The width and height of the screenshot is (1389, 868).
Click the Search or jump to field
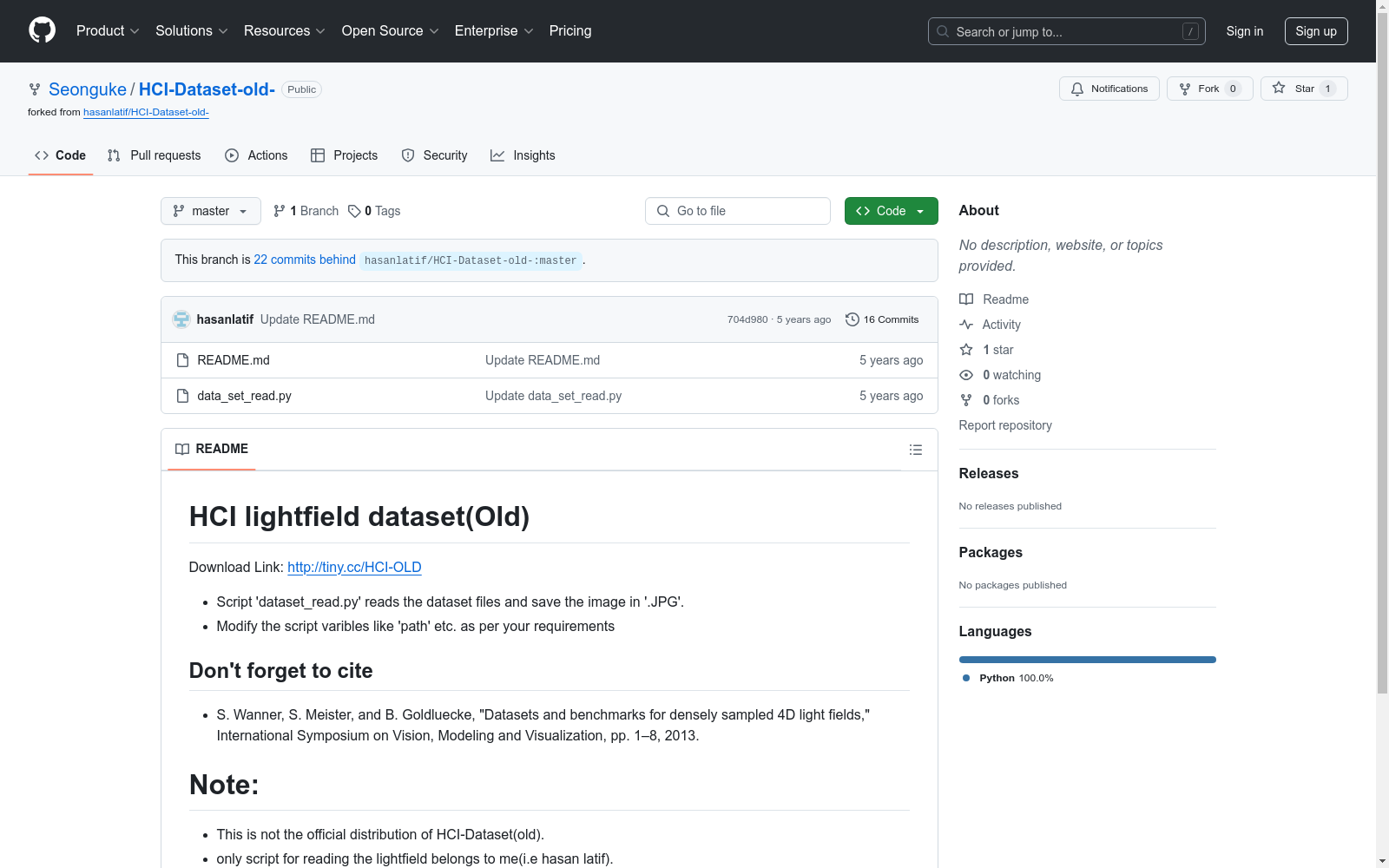point(1067,31)
